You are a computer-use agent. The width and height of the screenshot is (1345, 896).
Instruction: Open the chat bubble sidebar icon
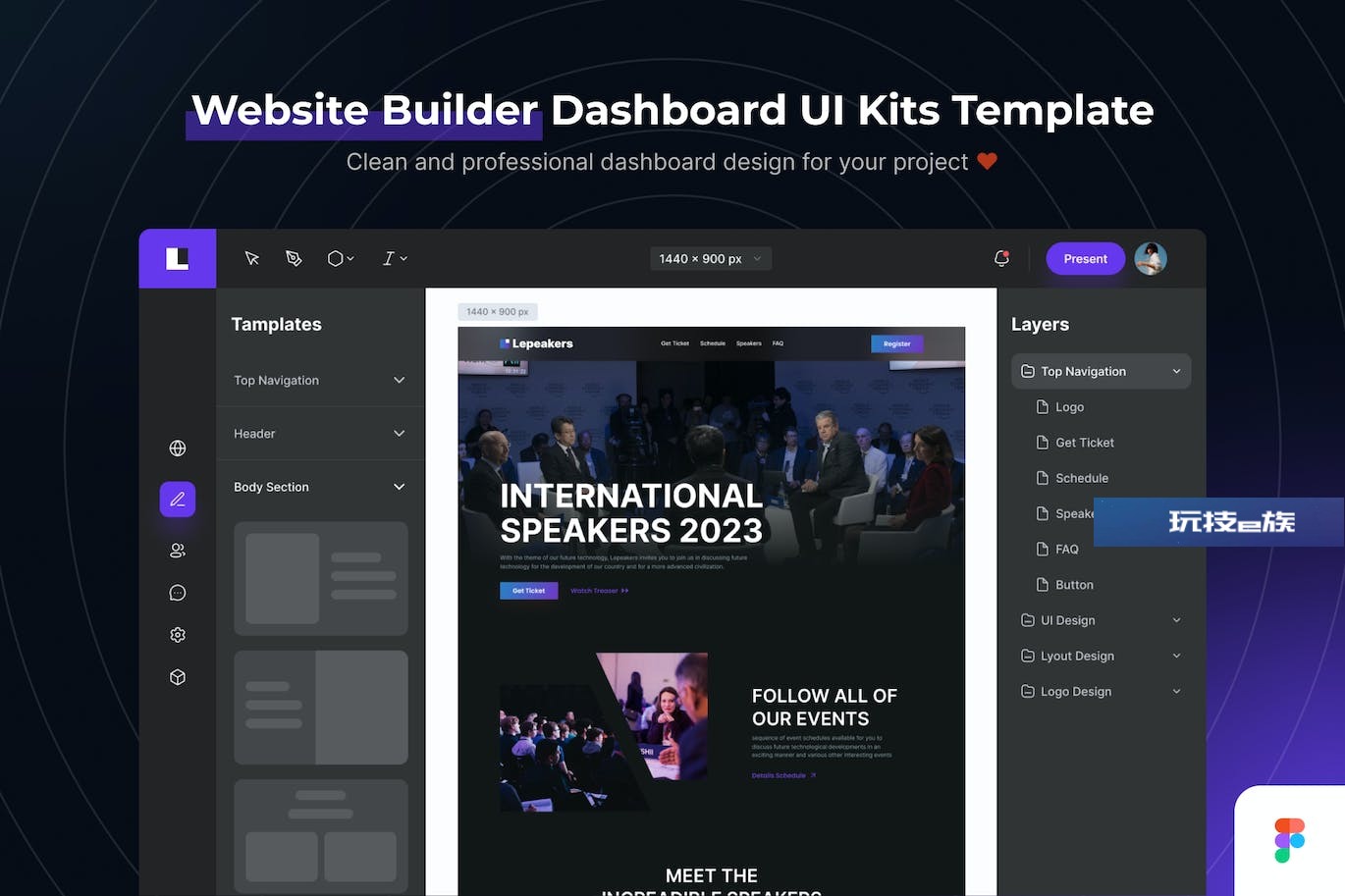(x=178, y=593)
